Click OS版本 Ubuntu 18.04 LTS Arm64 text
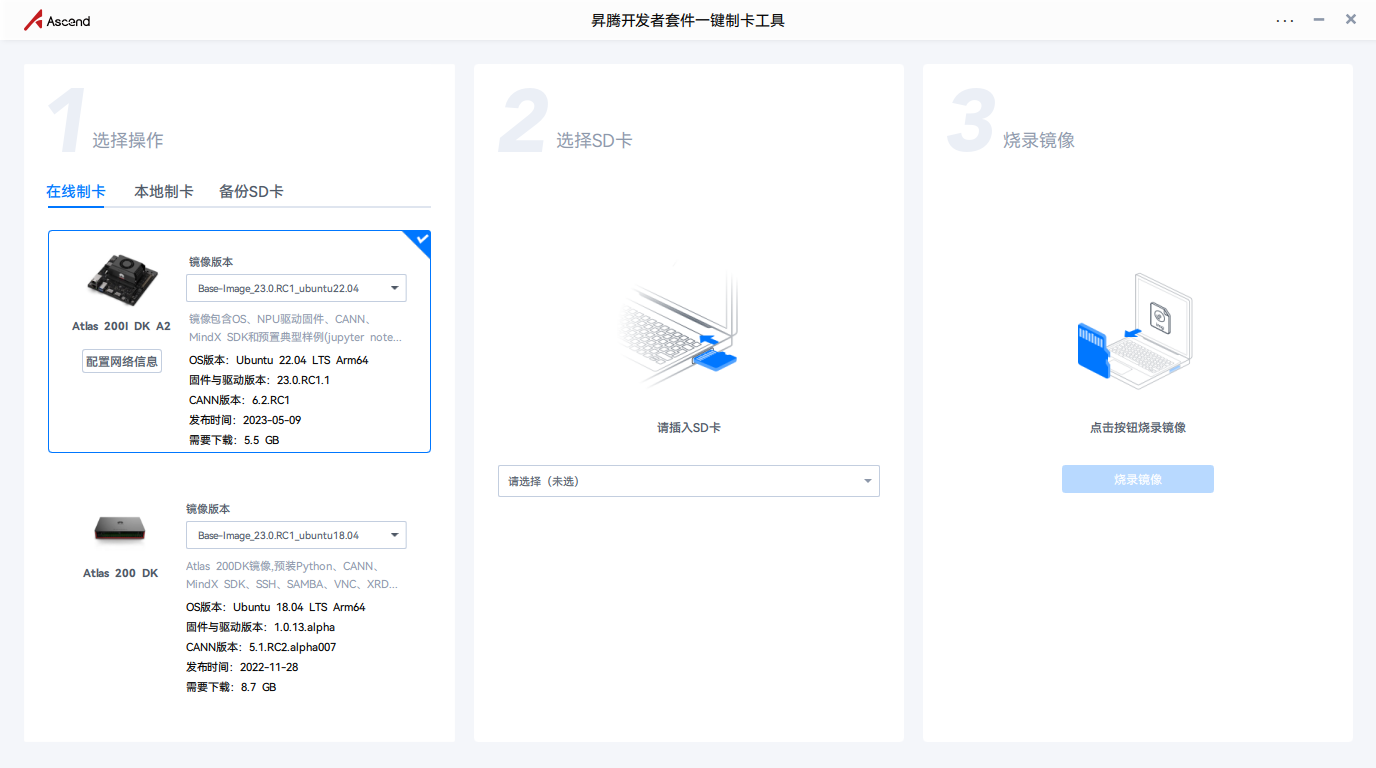 276,607
